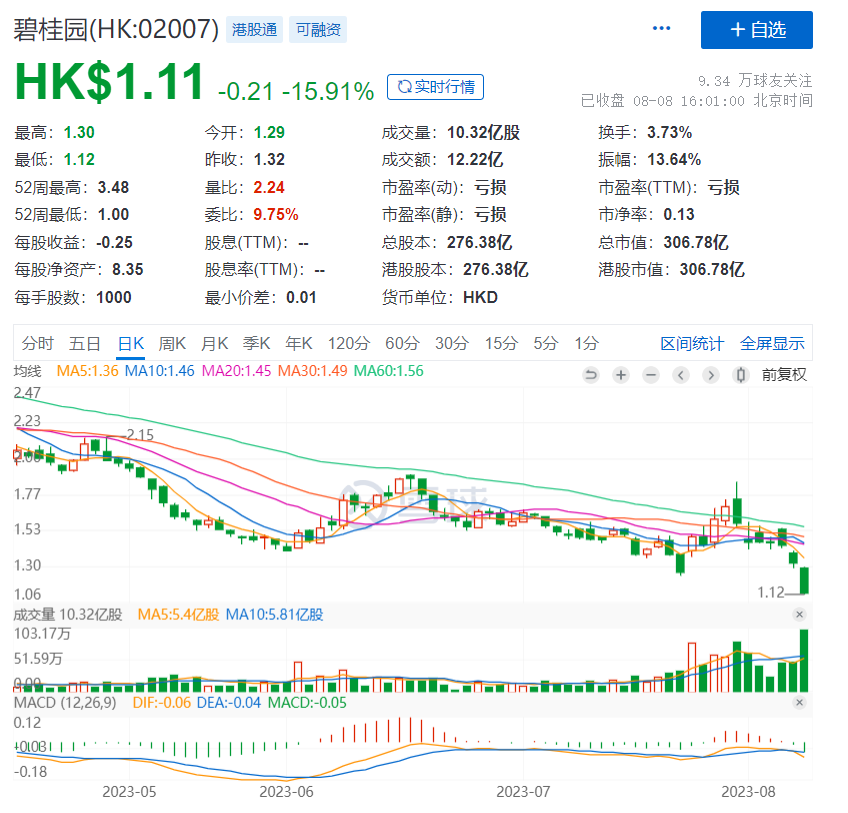The height and width of the screenshot is (813, 848).
Task: Click the 52周最高 3.48 value
Action: pos(113,187)
